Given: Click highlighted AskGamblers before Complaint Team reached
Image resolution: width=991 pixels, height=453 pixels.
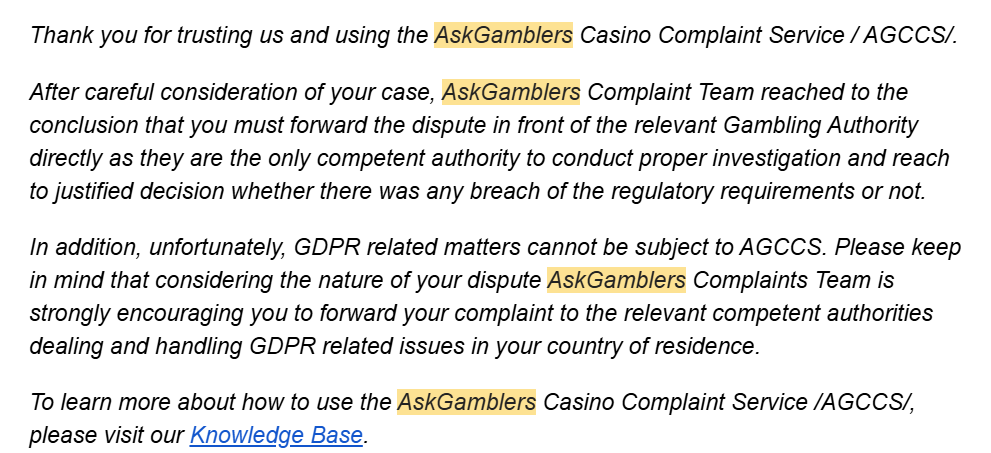Looking at the screenshot, I should (x=511, y=92).
